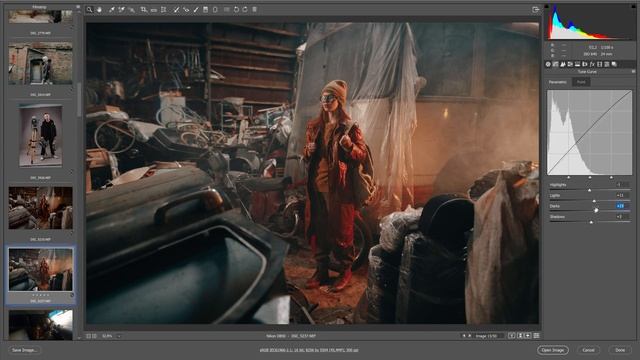Select the Adjustment Brush tool
Screen dimensions: 640x360
point(196,9)
